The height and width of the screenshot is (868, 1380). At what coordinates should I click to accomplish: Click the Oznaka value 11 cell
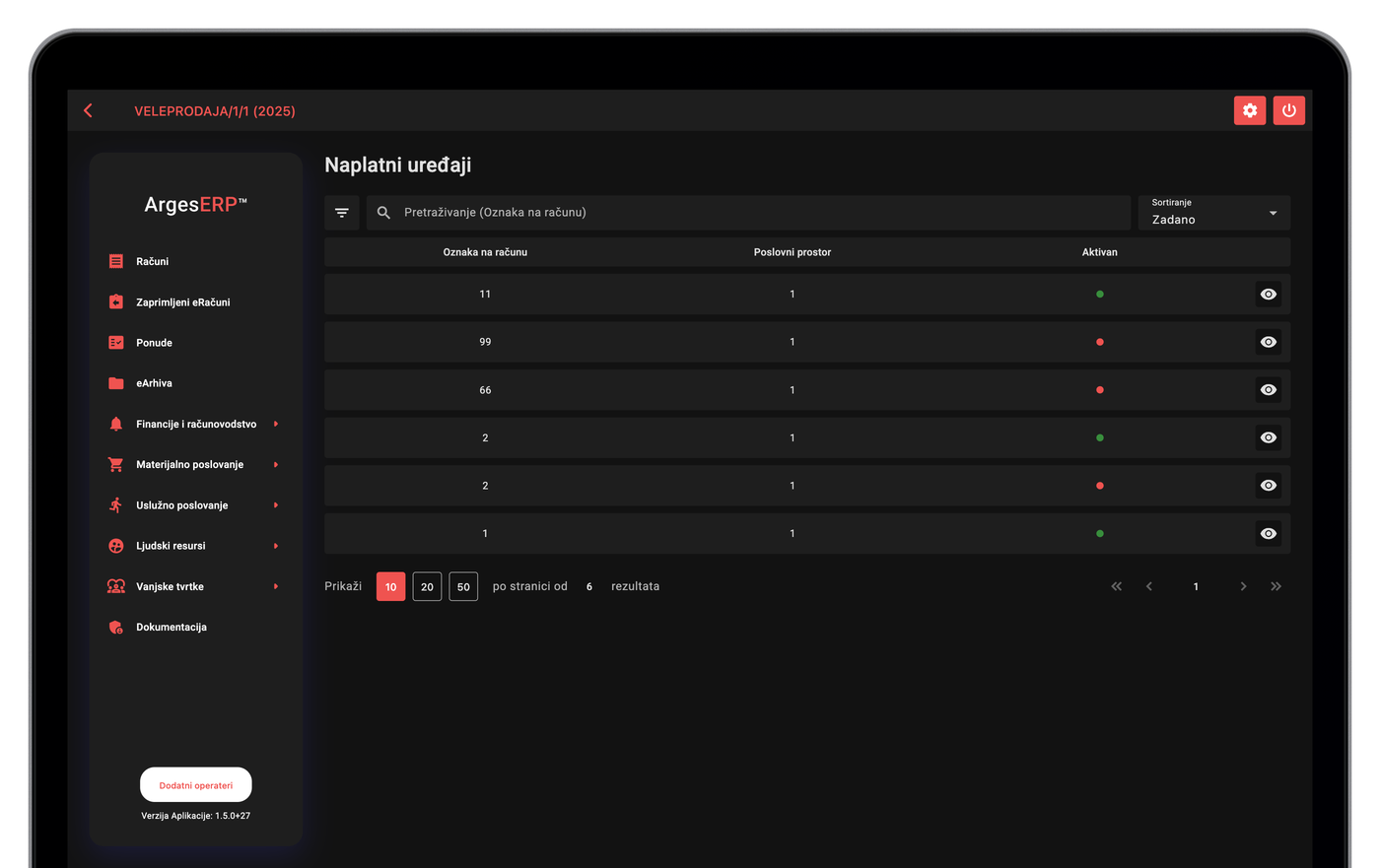click(485, 295)
